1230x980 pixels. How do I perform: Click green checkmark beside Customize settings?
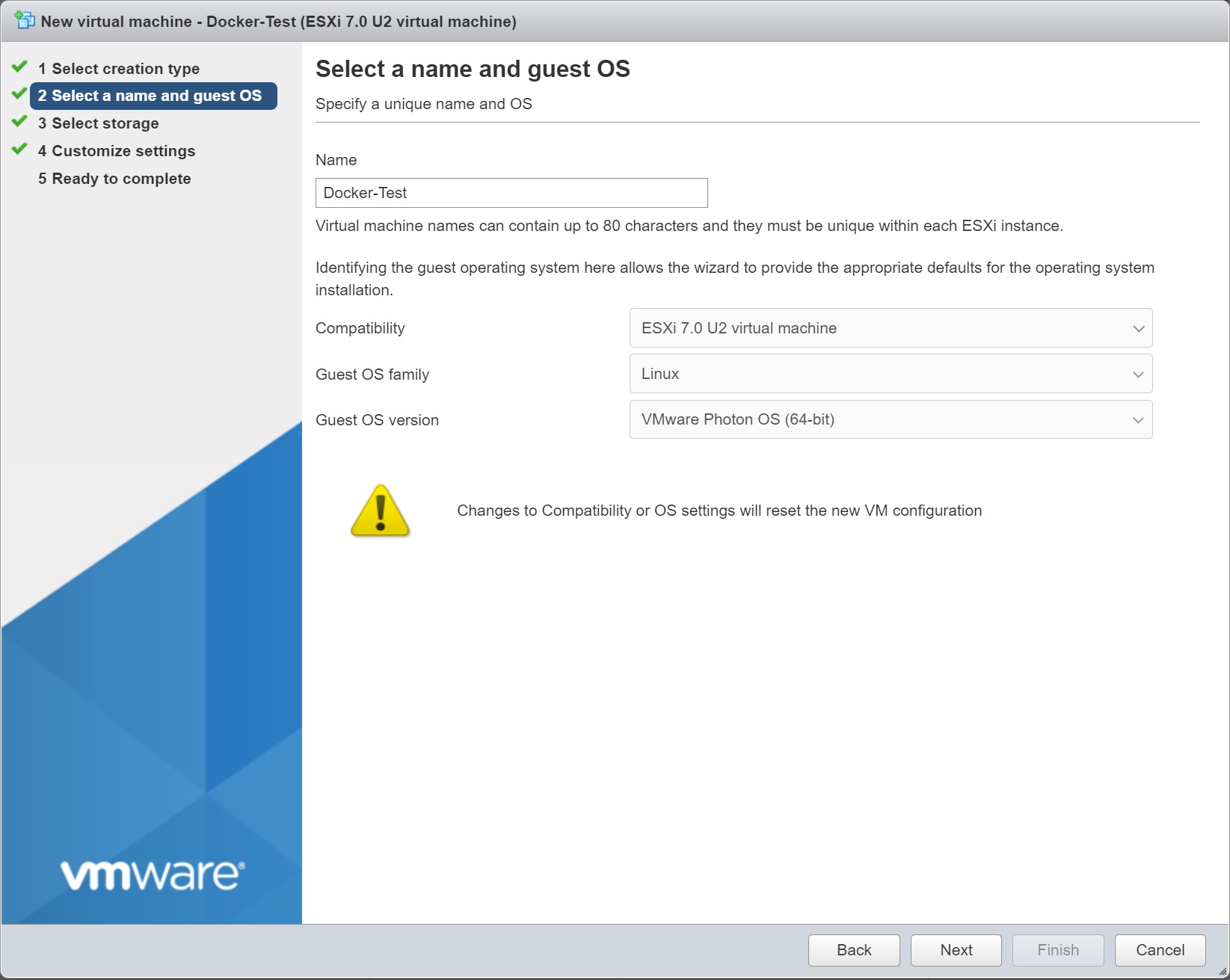pyautogui.click(x=19, y=150)
